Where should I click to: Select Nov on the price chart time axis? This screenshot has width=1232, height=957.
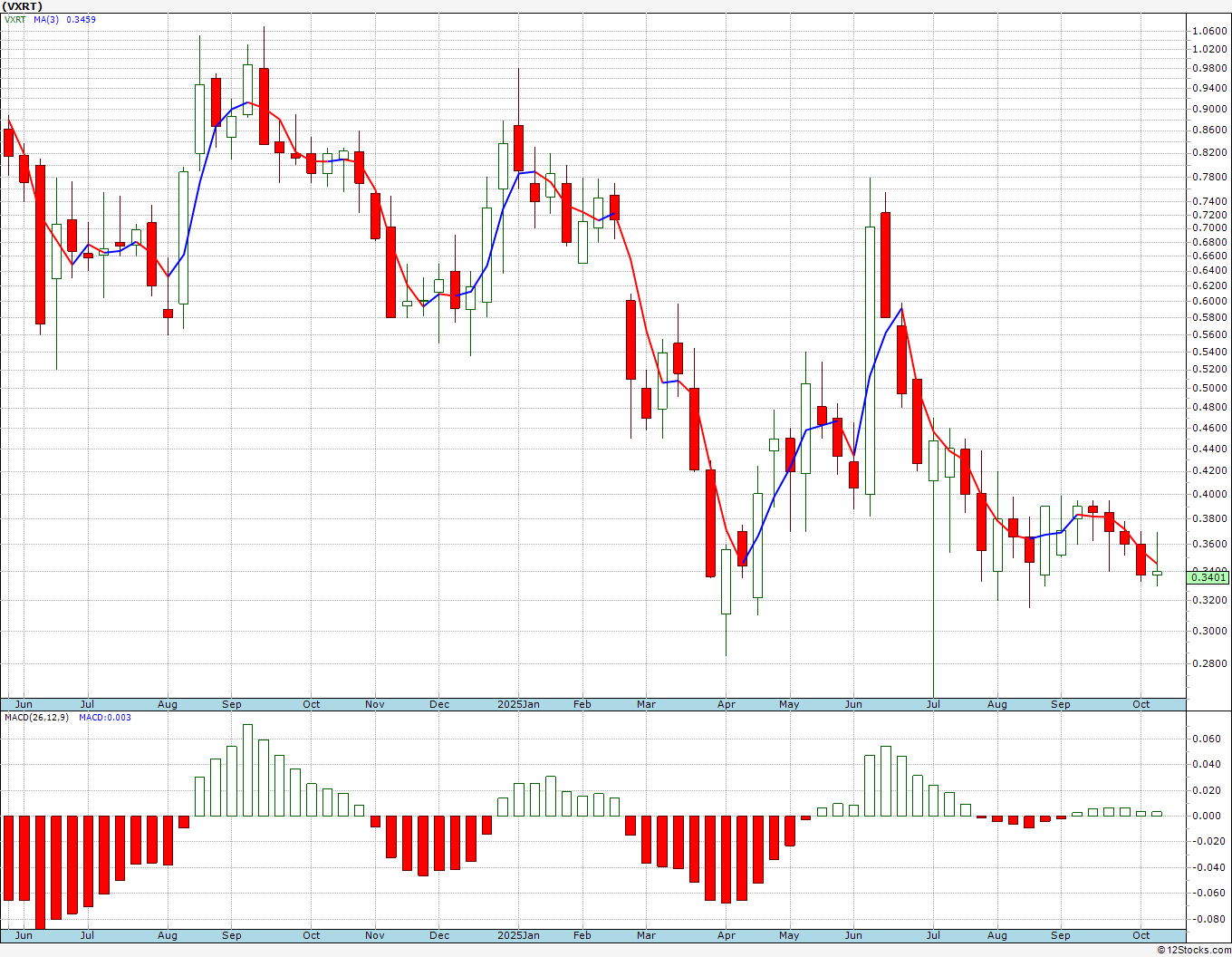pos(375,704)
